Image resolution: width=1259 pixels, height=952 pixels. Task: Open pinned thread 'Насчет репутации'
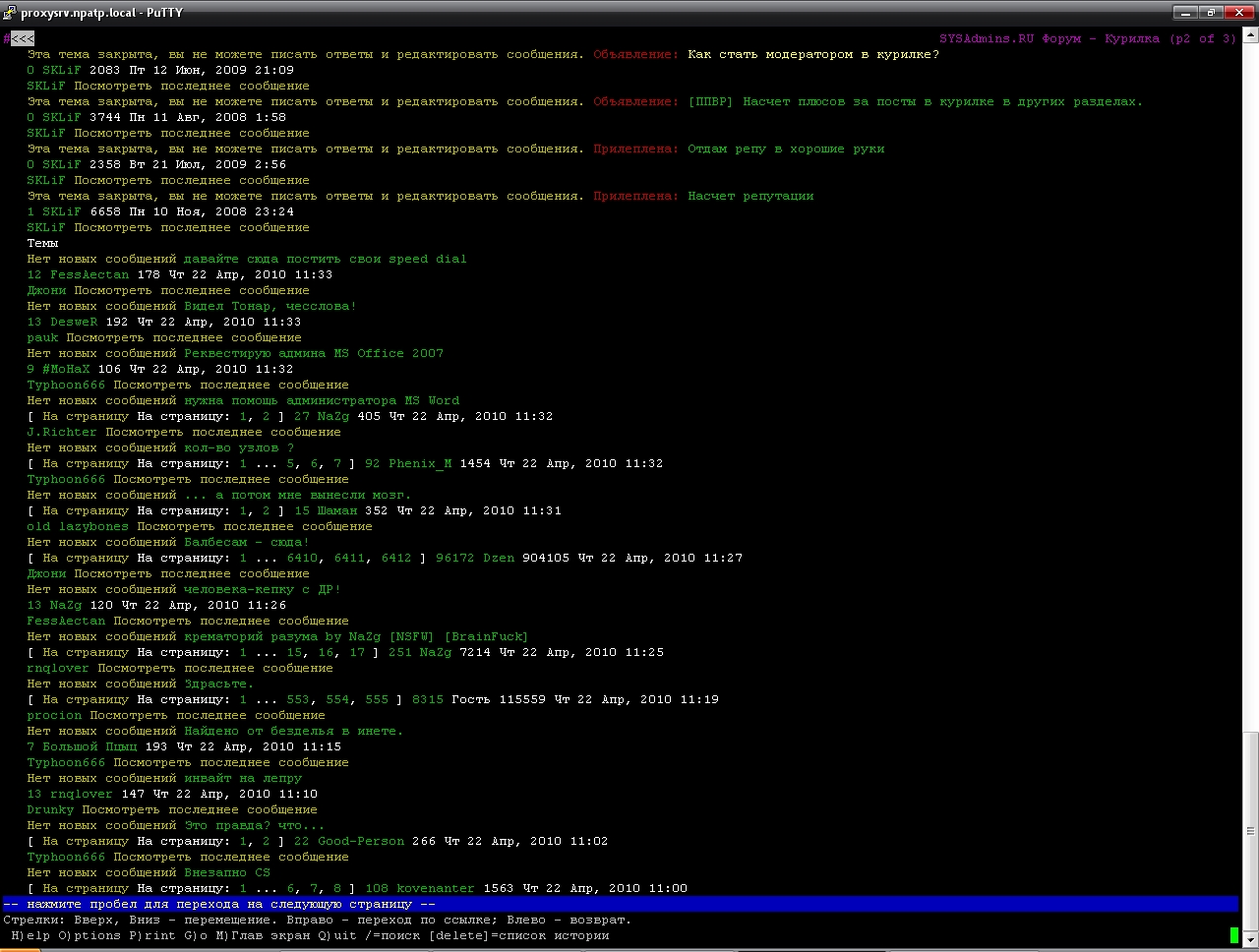pos(750,196)
